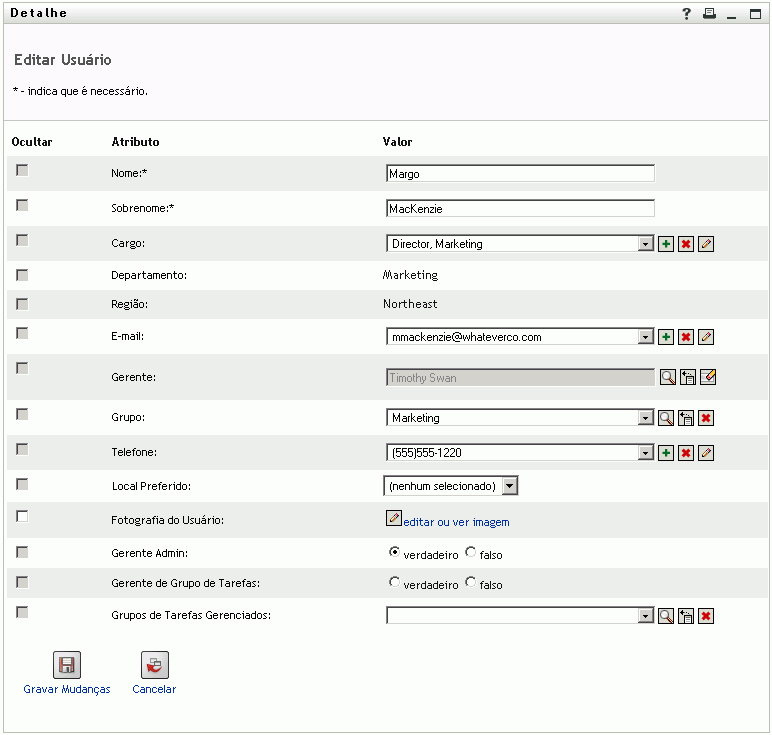Click the help question mark icon
772x735 pixels.
point(687,14)
